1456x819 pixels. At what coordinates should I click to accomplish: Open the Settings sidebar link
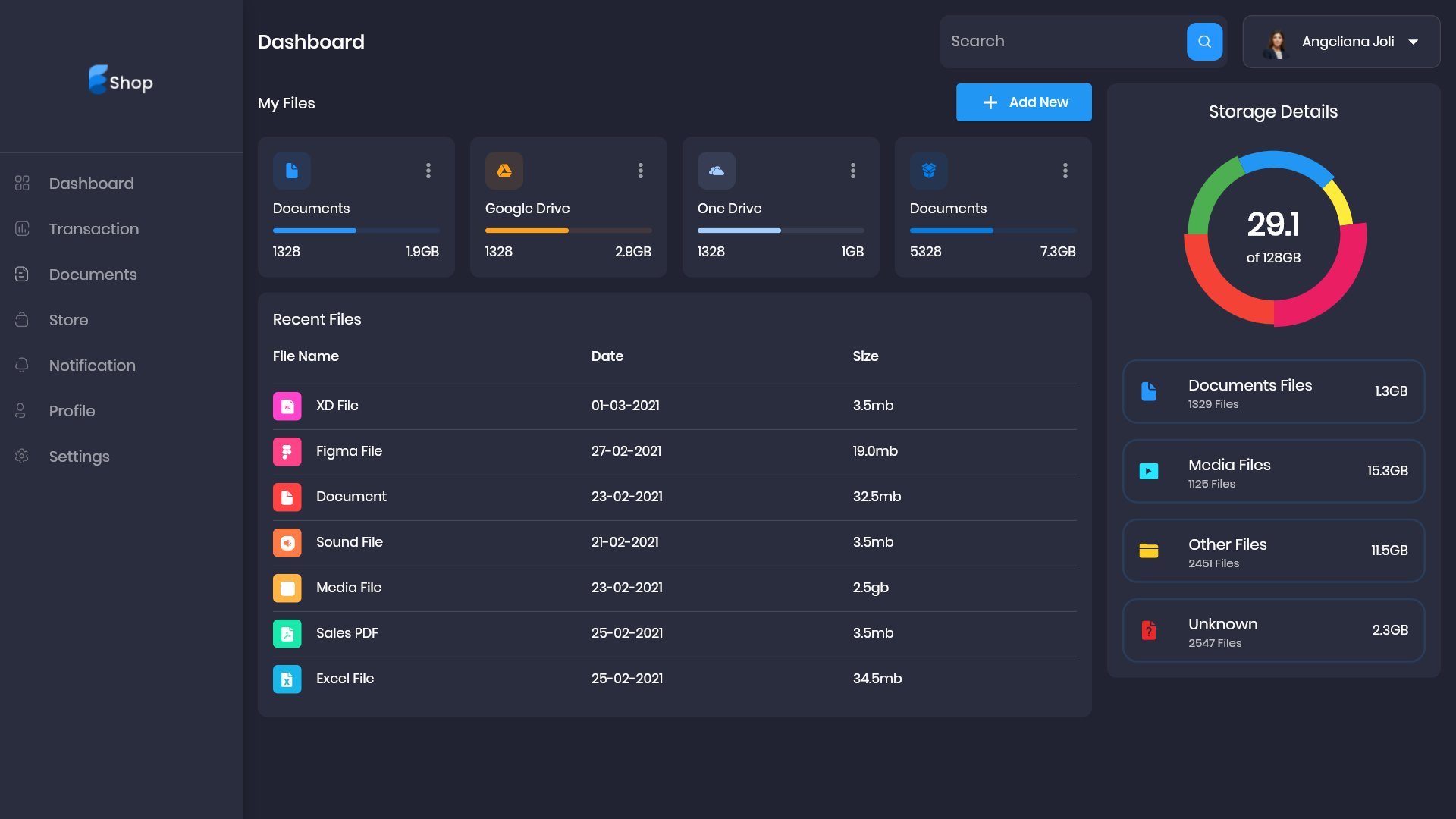[x=79, y=457]
